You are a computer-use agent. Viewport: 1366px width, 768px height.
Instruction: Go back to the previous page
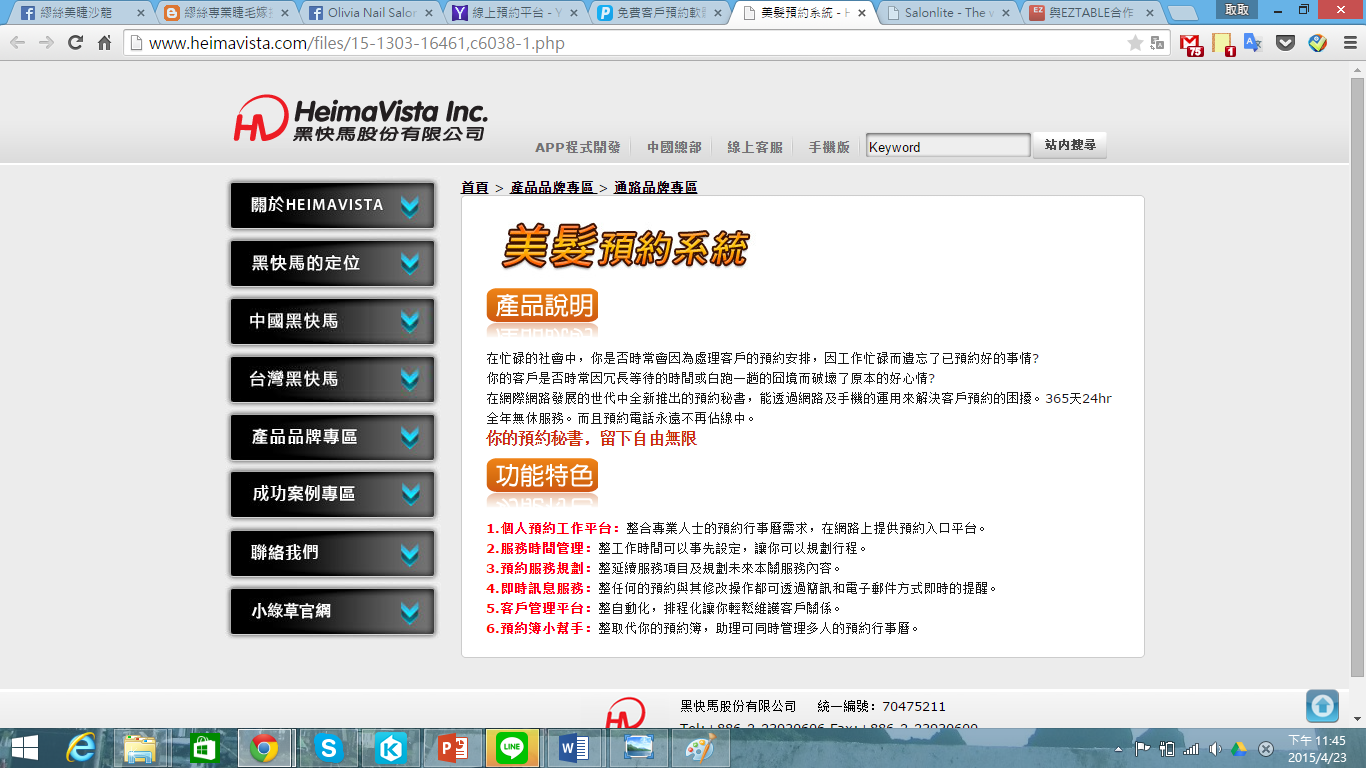[x=17, y=43]
